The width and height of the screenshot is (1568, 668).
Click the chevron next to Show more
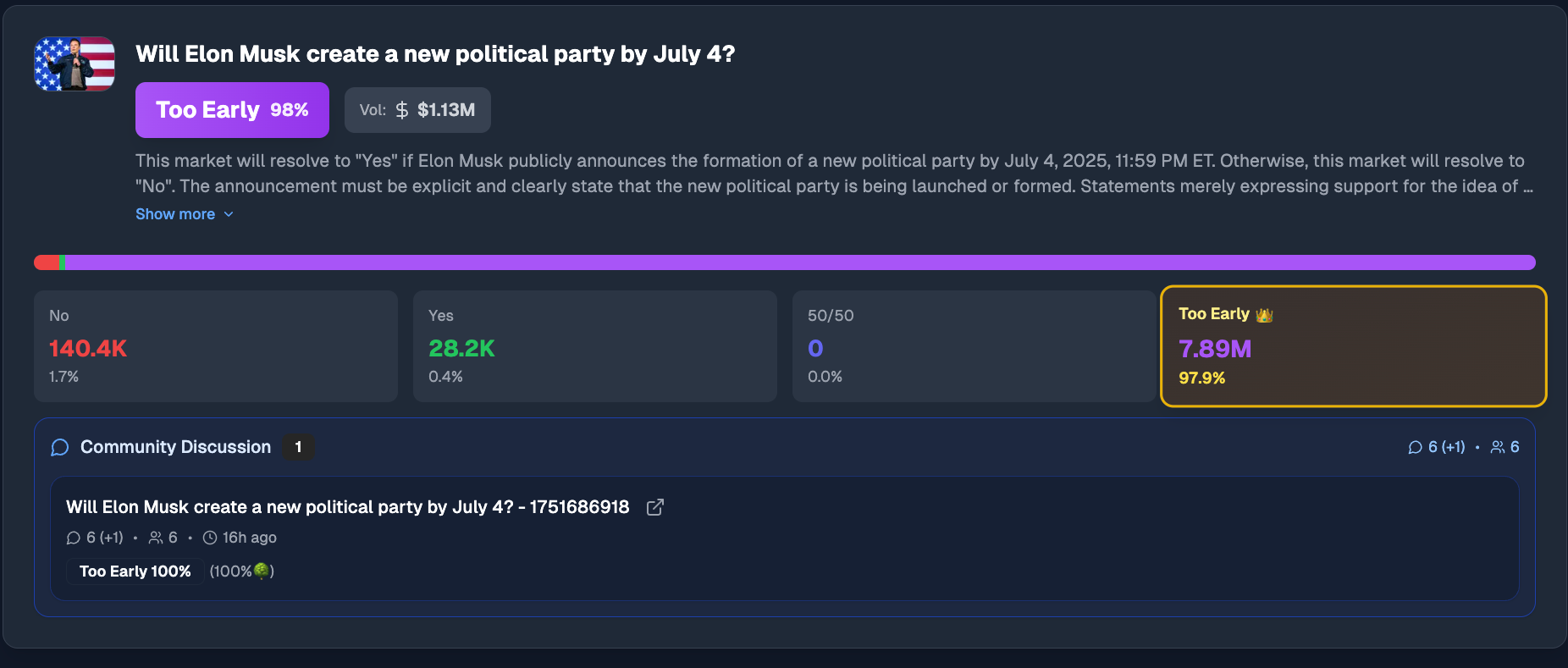[229, 214]
